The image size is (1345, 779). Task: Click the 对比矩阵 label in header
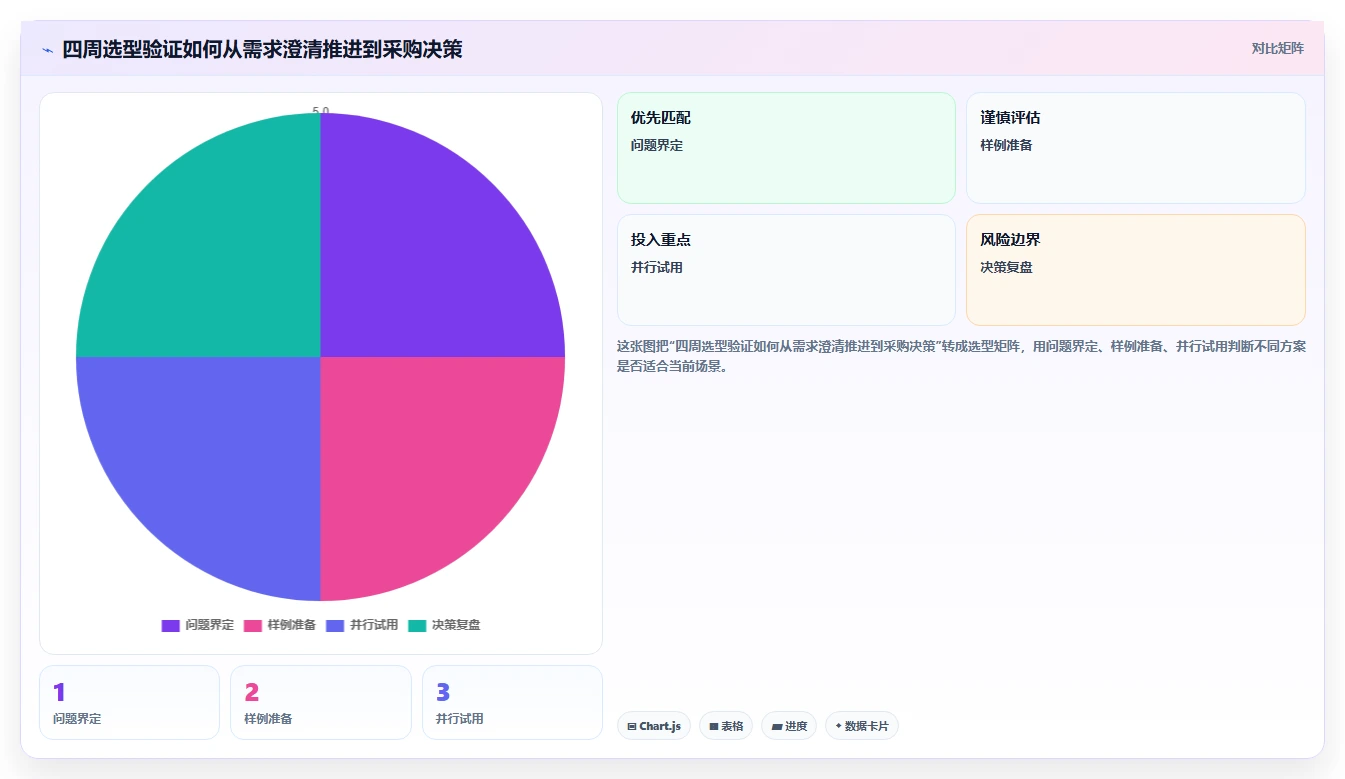click(1277, 48)
